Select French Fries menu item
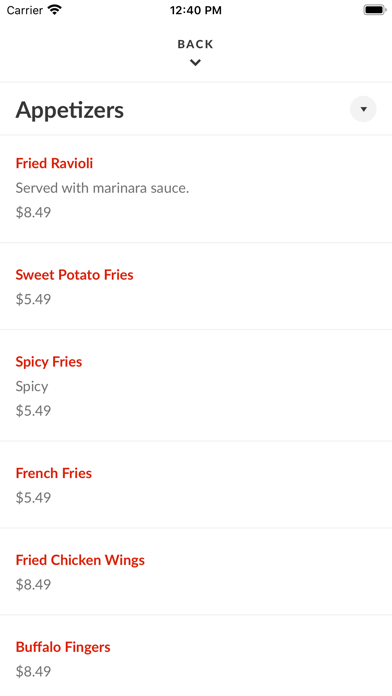 [x=196, y=485]
